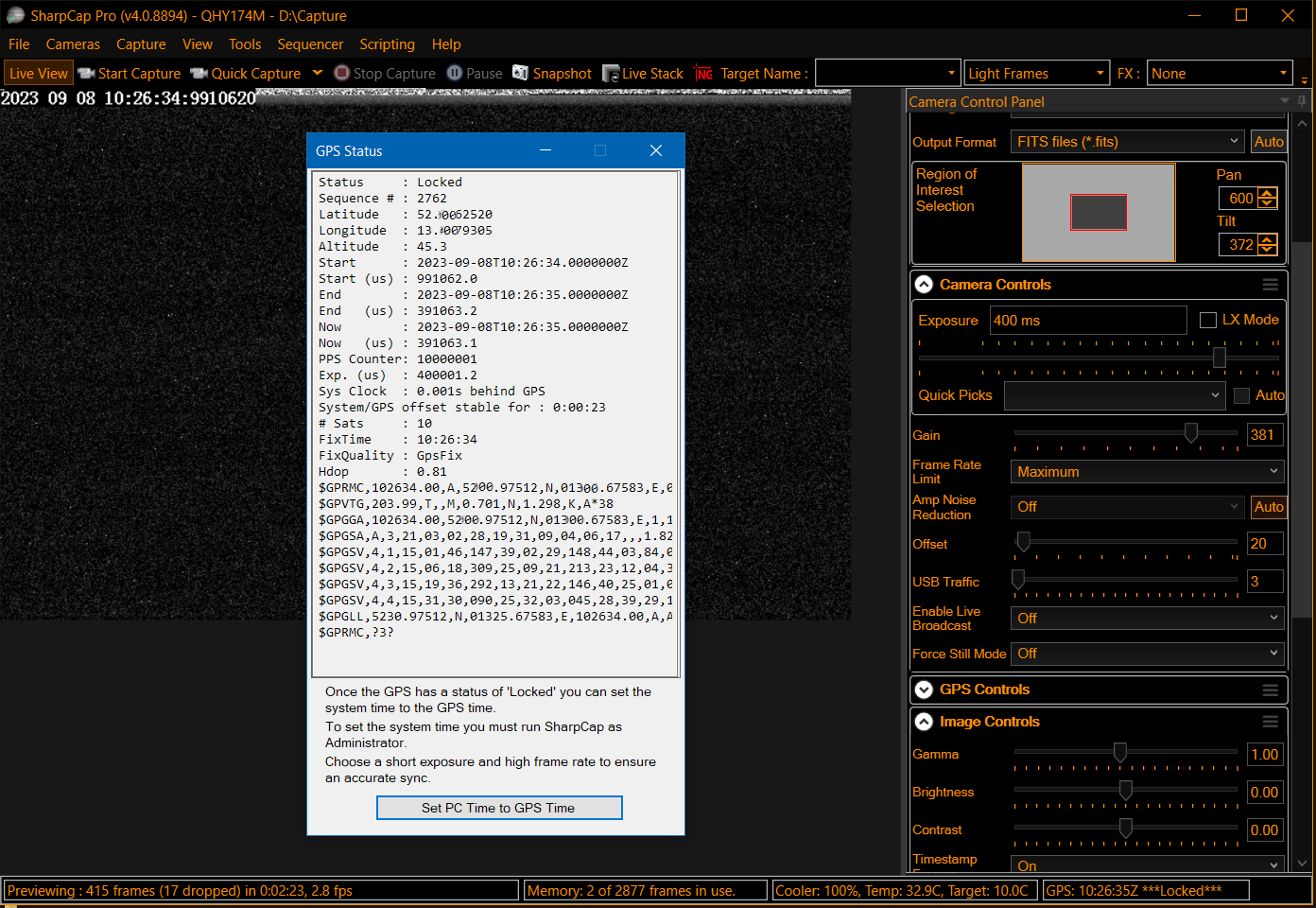
Task: Enable the LX Mode checkbox
Action: click(x=1207, y=321)
